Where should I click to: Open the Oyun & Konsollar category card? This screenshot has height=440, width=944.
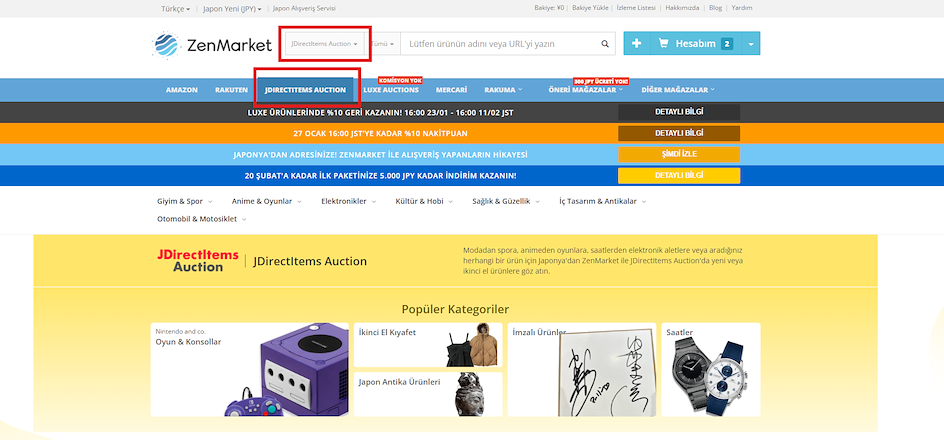coord(249,370)
